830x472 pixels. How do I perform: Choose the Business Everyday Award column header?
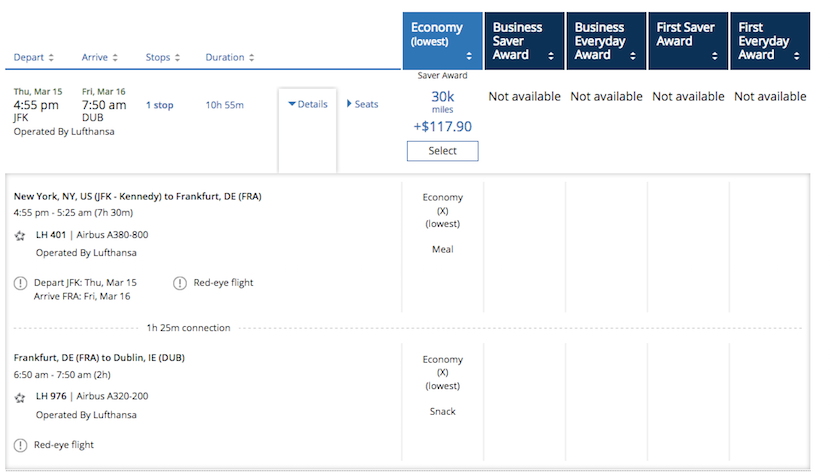(606, 41)
